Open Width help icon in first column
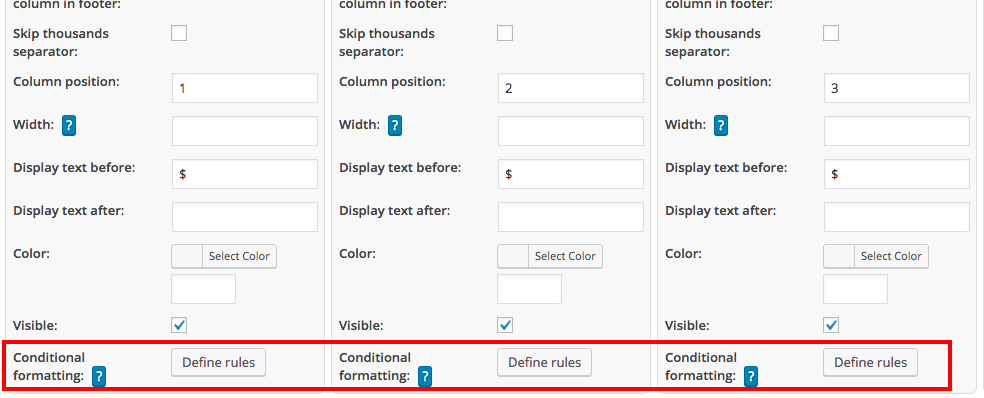The height and width of the screenshot is (398, 984). pyautogui.click(x=69, y=126)
